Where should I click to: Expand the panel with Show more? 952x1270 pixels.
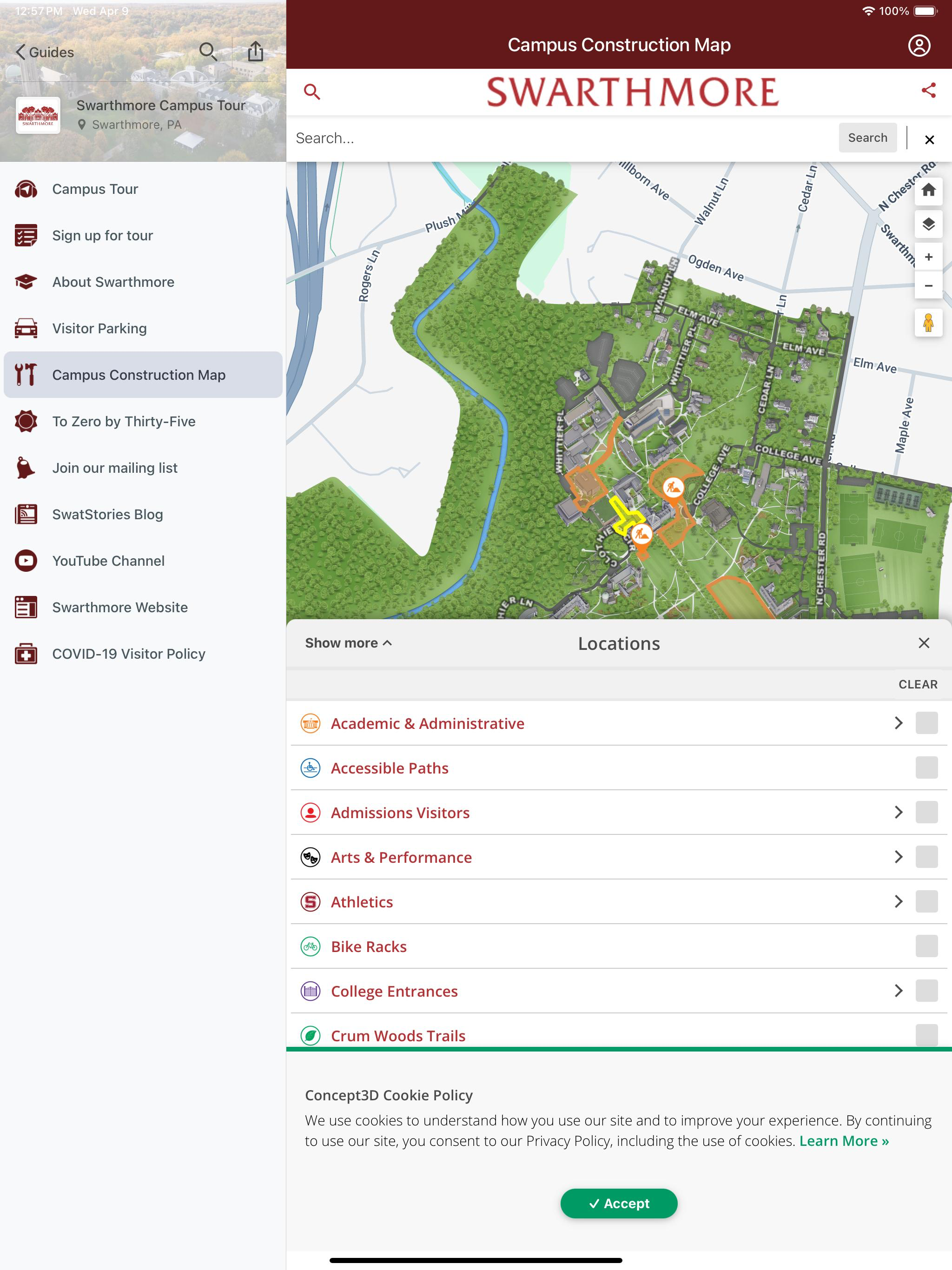pos(349,643)
